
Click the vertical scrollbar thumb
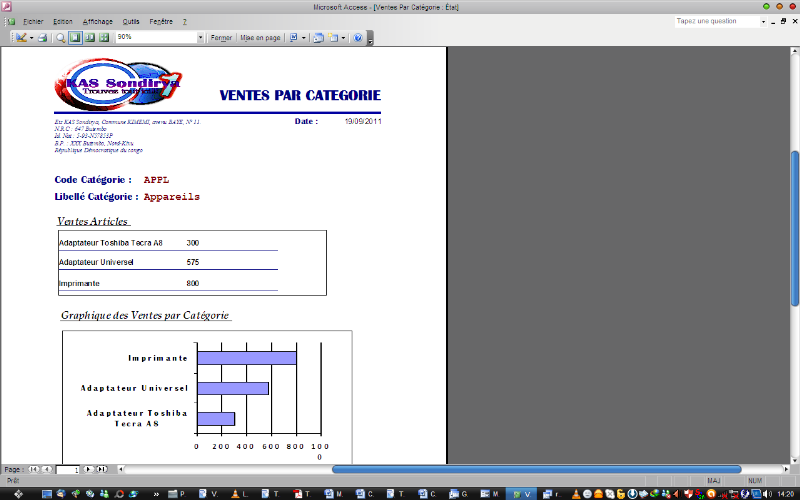click(x=795, y=229)
